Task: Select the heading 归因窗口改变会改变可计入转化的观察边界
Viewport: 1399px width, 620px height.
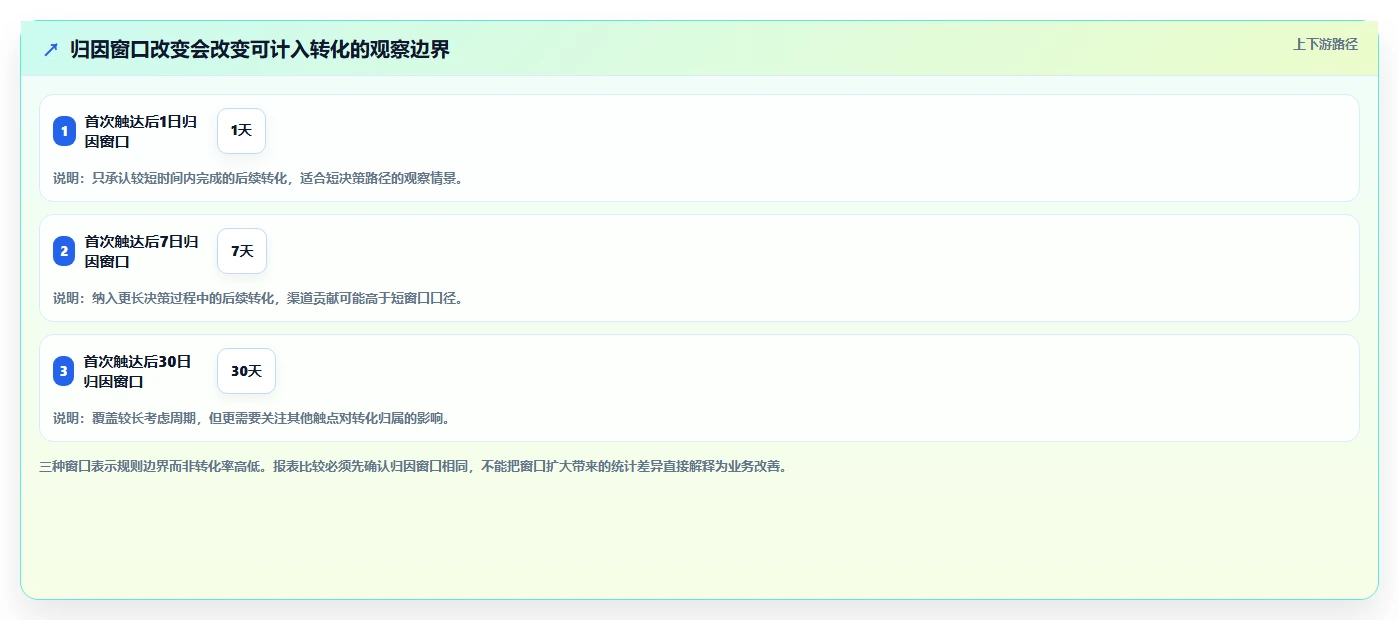Action: [x=260, y=49]
